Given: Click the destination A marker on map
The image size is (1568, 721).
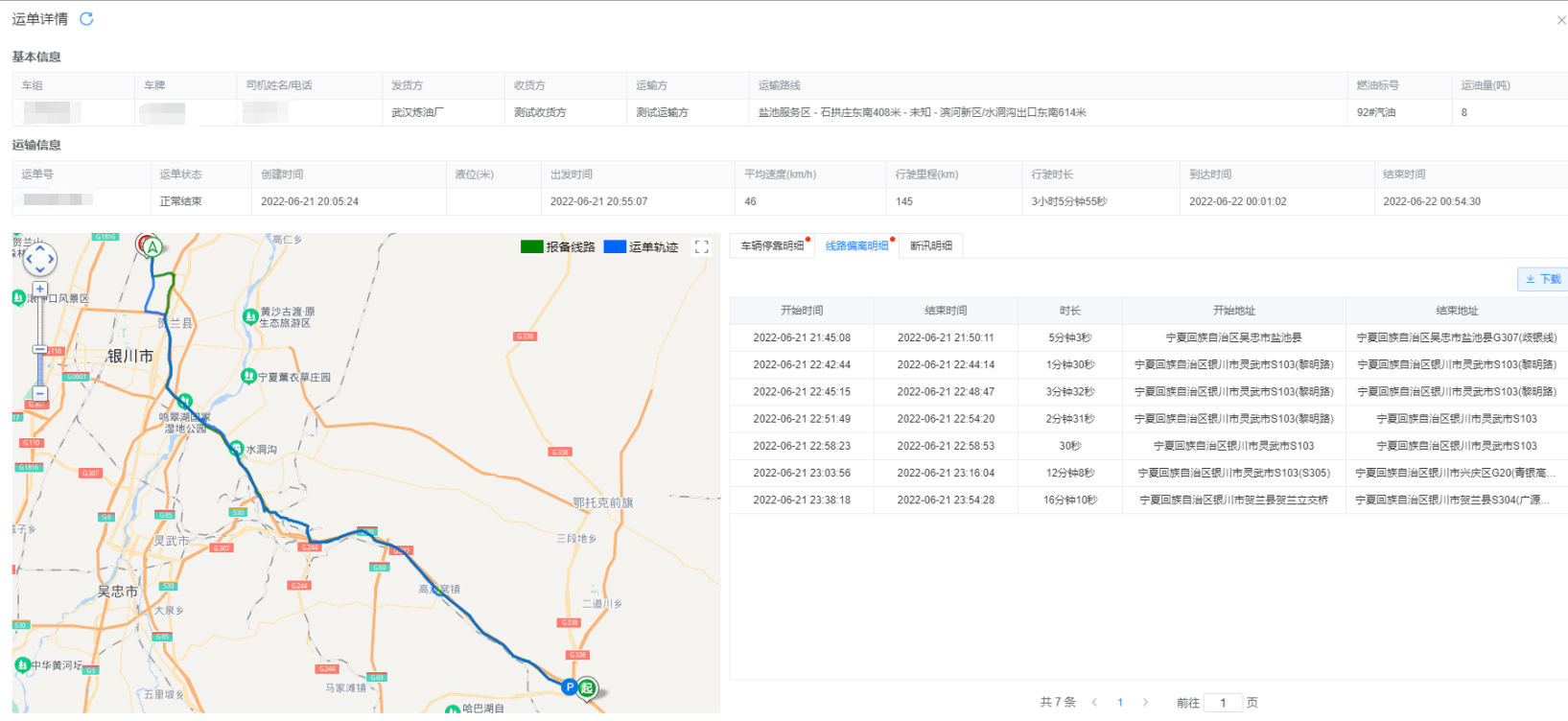Looking at the screenshot, I should tap(152, 246).
